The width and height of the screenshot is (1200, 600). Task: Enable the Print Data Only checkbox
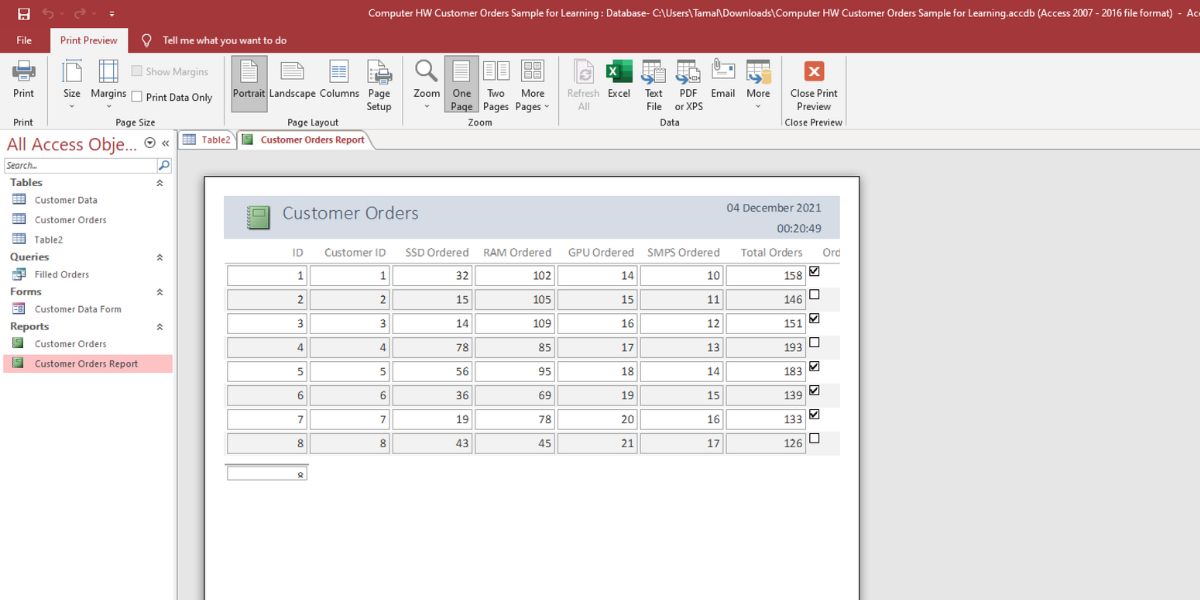click(x=137, y=98)
